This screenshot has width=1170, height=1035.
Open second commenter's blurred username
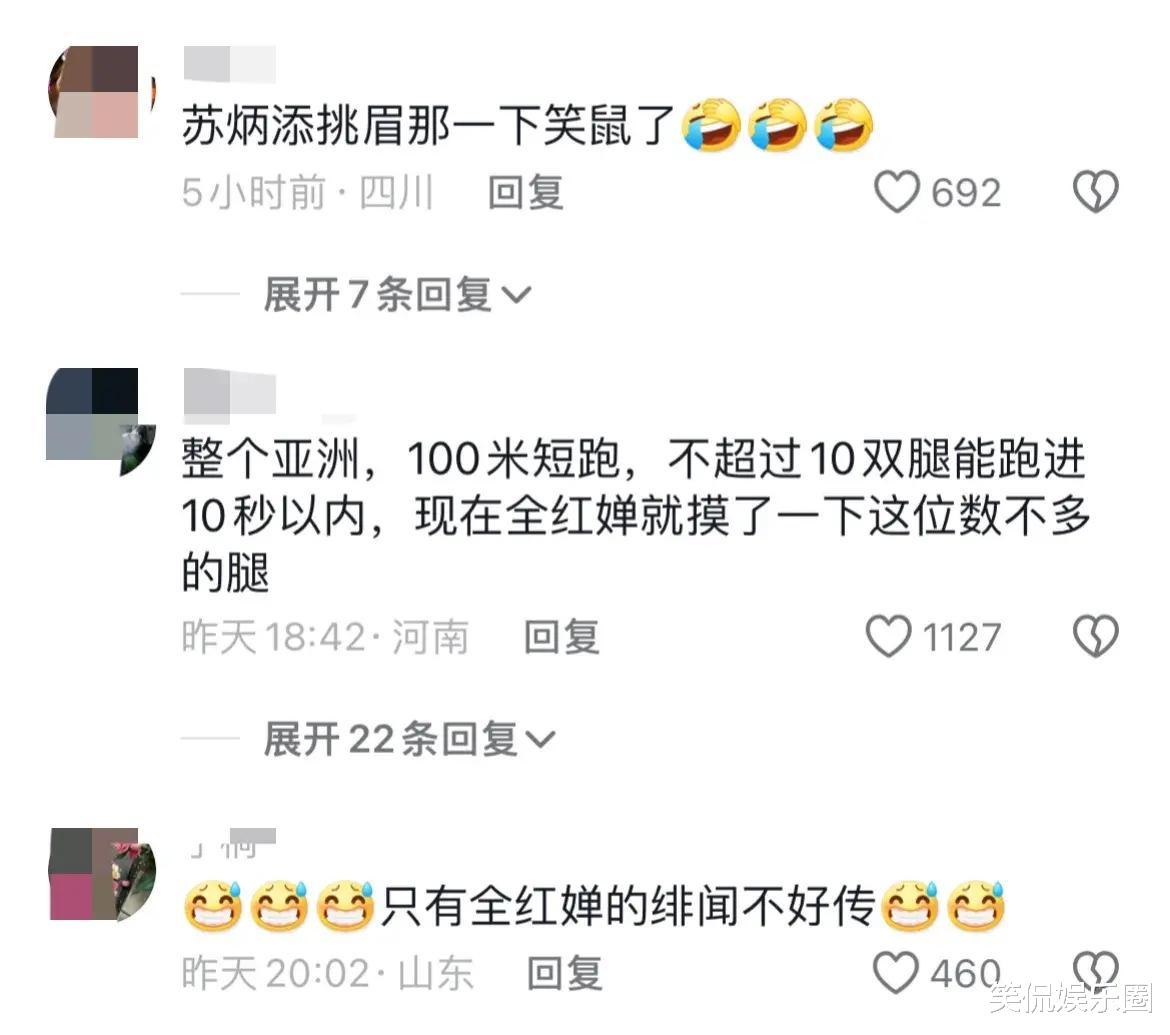click(x=230, y=390)
